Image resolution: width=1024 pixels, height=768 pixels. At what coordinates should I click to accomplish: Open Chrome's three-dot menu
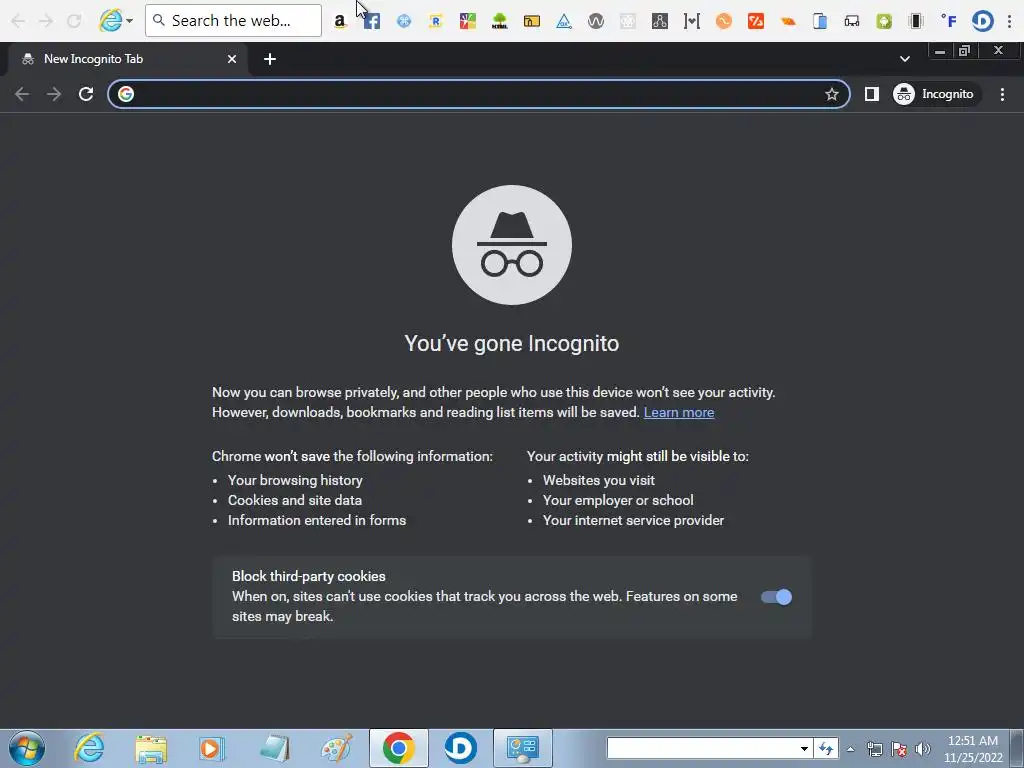[x=1002, y=94]
